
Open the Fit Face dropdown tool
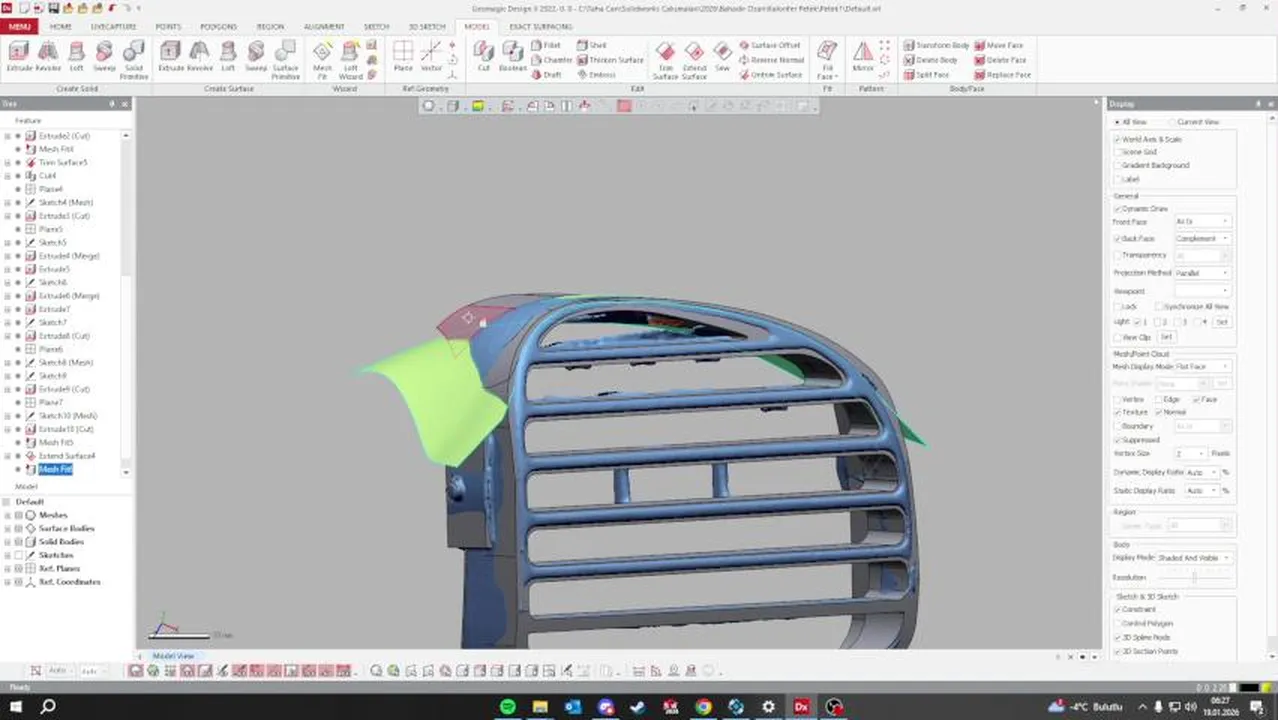tap(827, 60)
